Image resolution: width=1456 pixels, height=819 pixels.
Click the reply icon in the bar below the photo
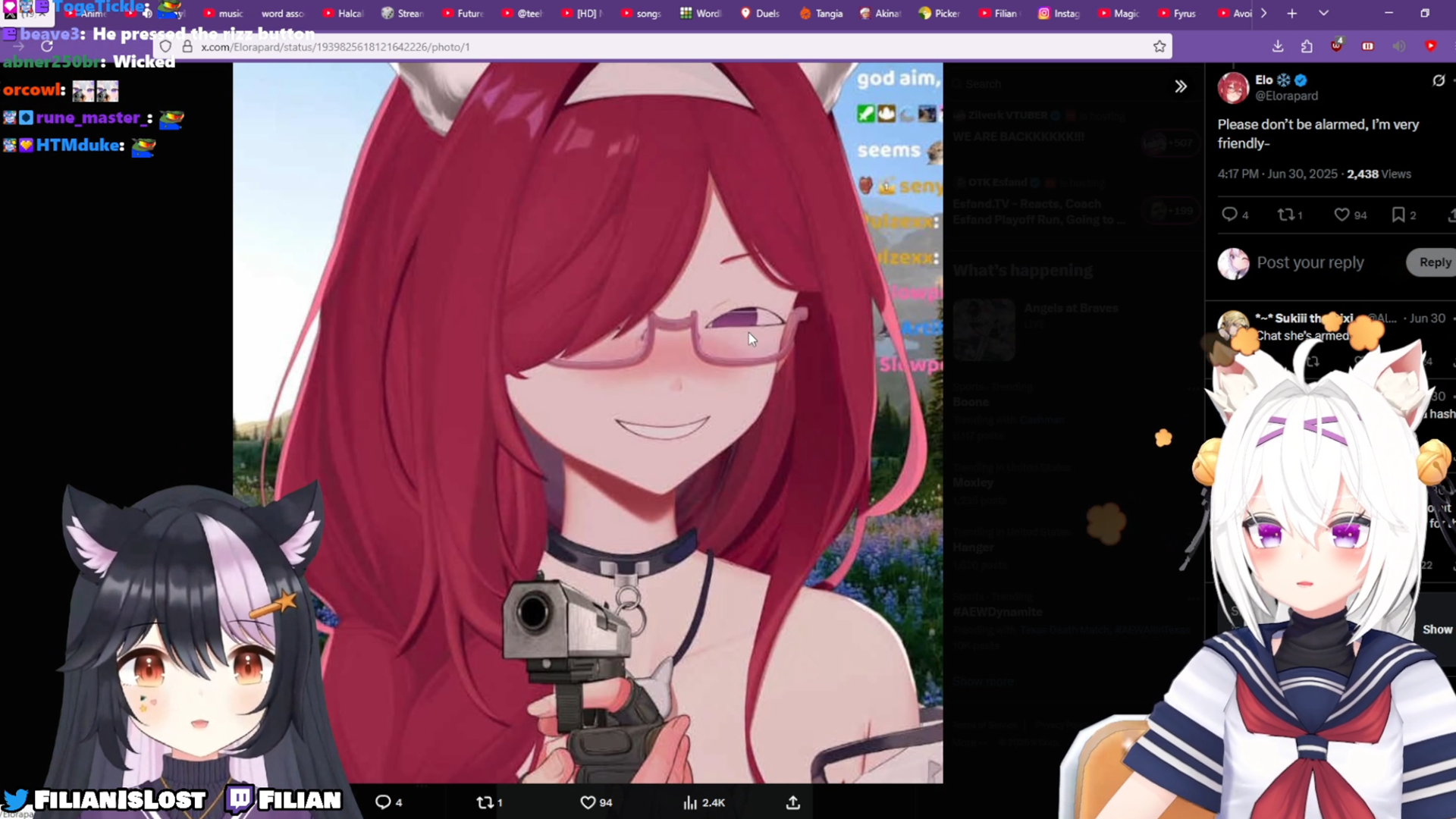(388, 802)
